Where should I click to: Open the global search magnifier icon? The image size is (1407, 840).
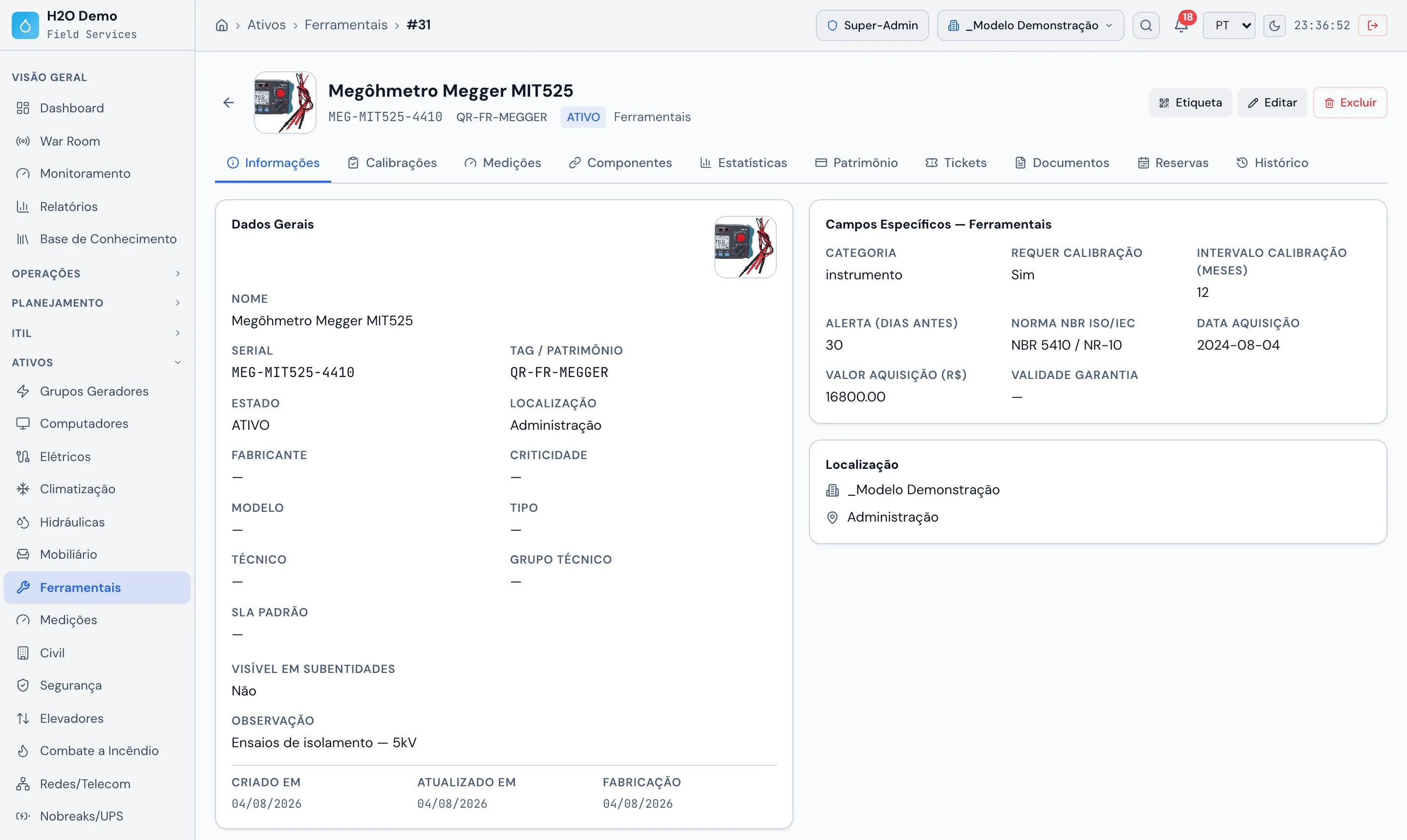click(1146, 25)
